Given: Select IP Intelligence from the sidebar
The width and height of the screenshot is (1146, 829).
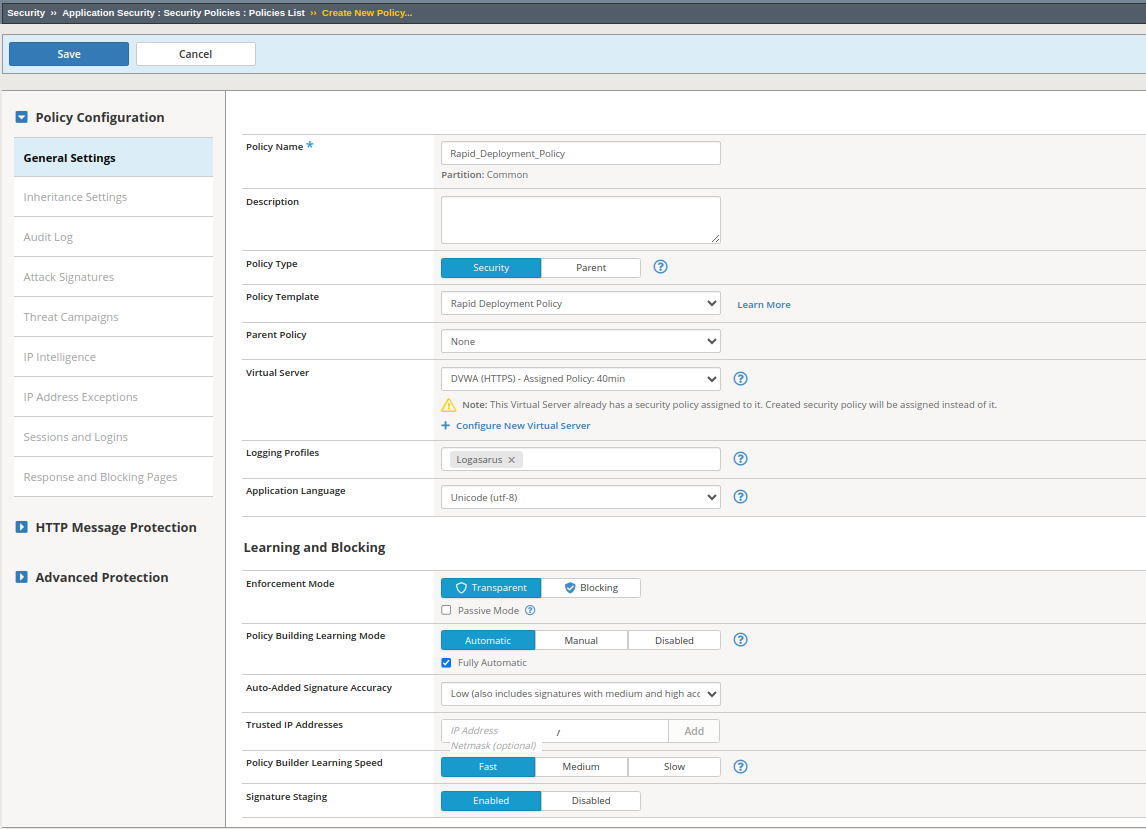Looking at the screenshot, I should tap(60, 357).
